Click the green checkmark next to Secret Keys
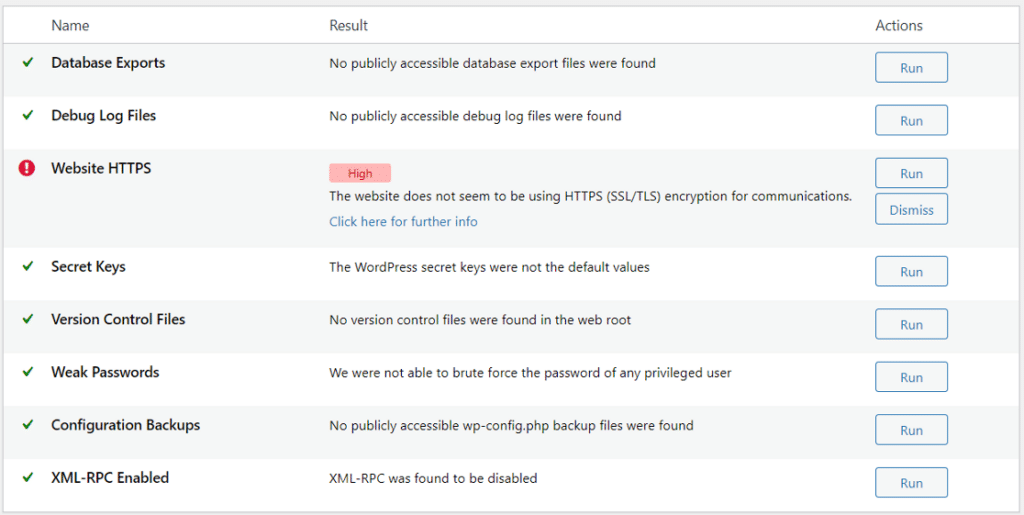The image size is (1024, 515). click(x=28, y=266)
